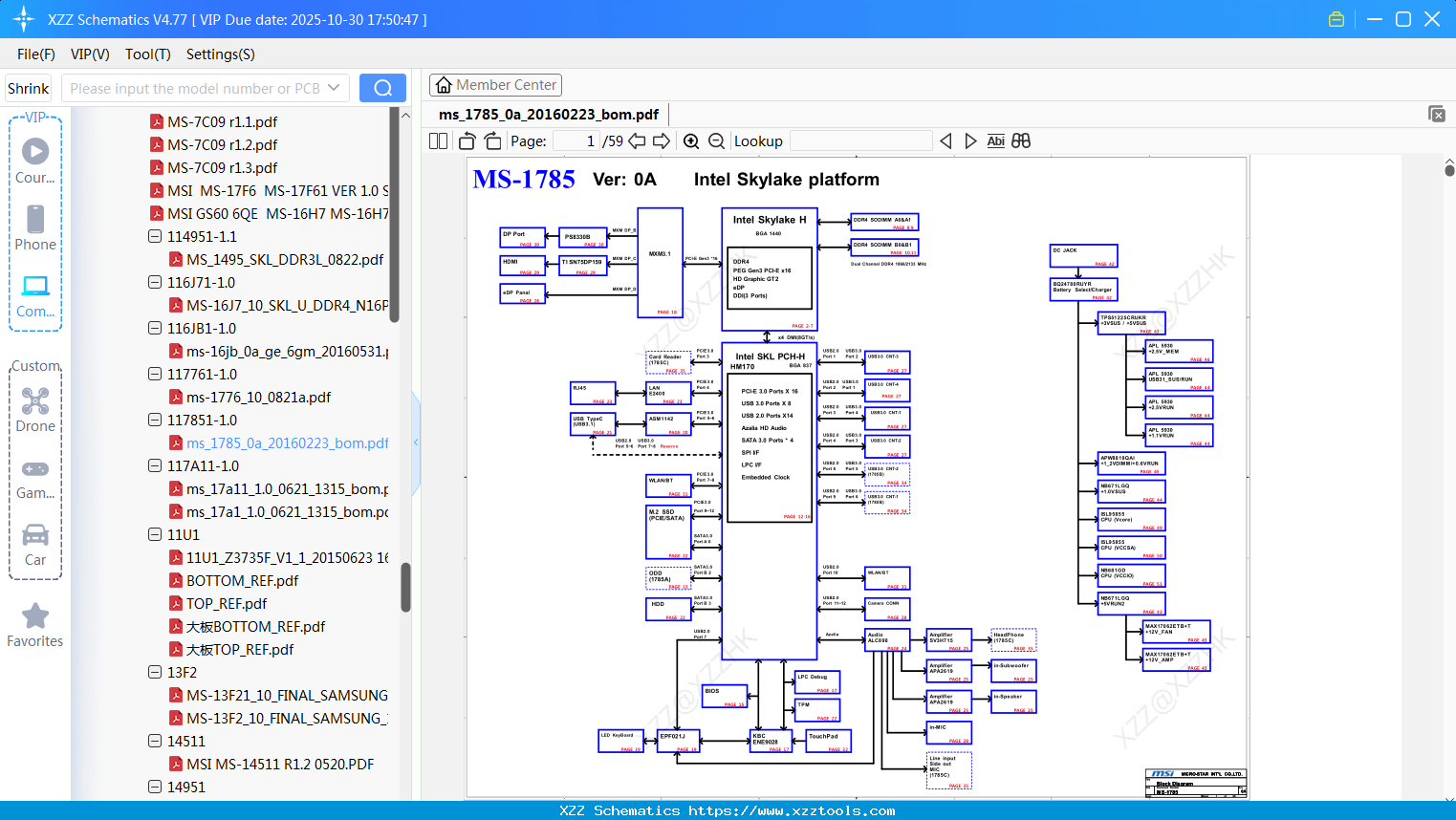The width and height of the screenshot is (1456, 820).
Task: Select the Game console category in the sidebar
Action: [35, 478]
